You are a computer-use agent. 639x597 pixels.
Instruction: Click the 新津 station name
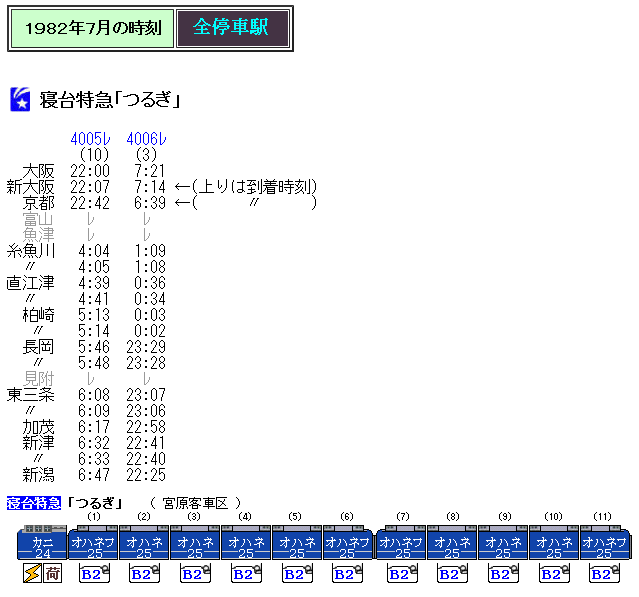point(38,443)
